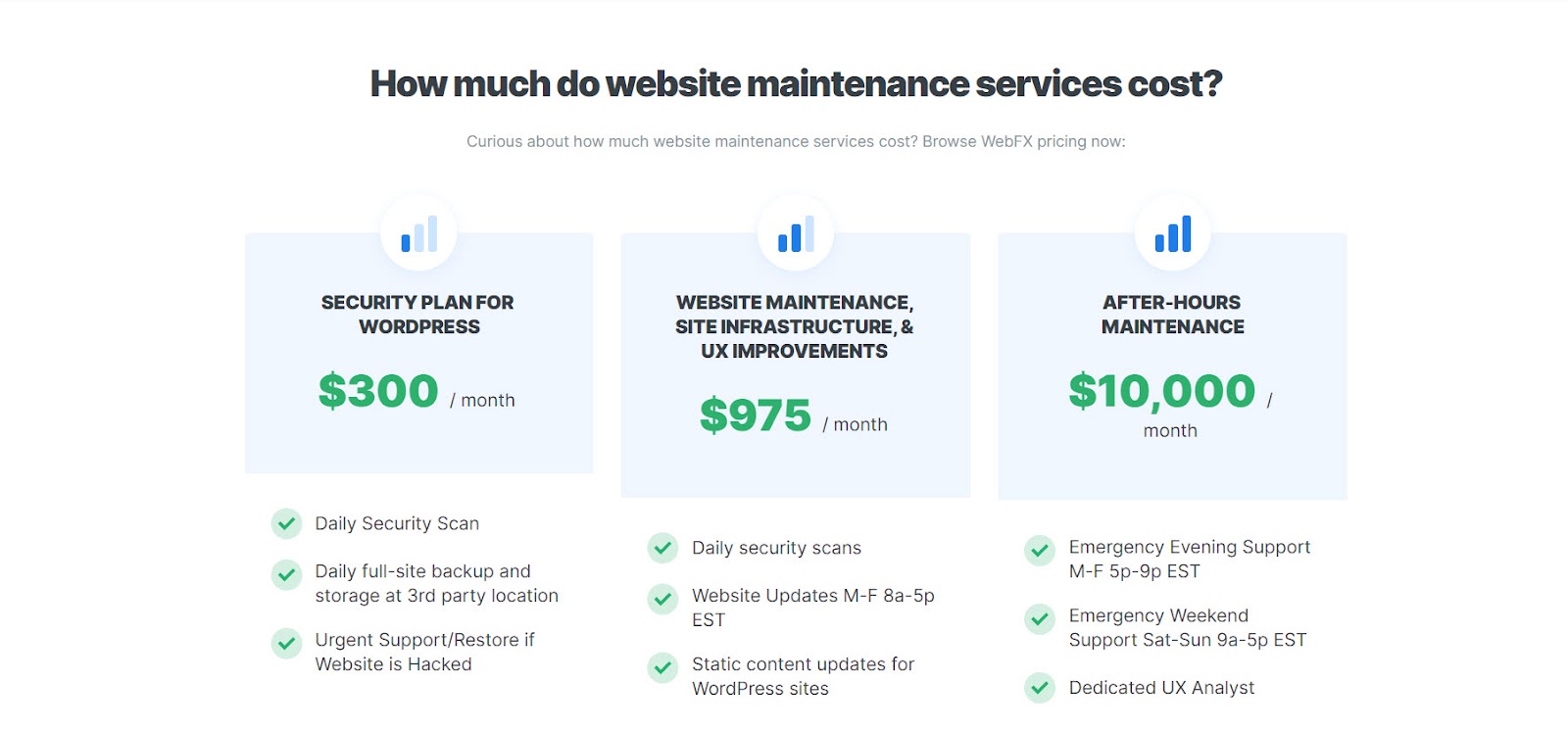The image size is (1568, 733).
Task: Select the Security Plan for WordPress title
Action: pyautogui.click(x=418, y=315)
